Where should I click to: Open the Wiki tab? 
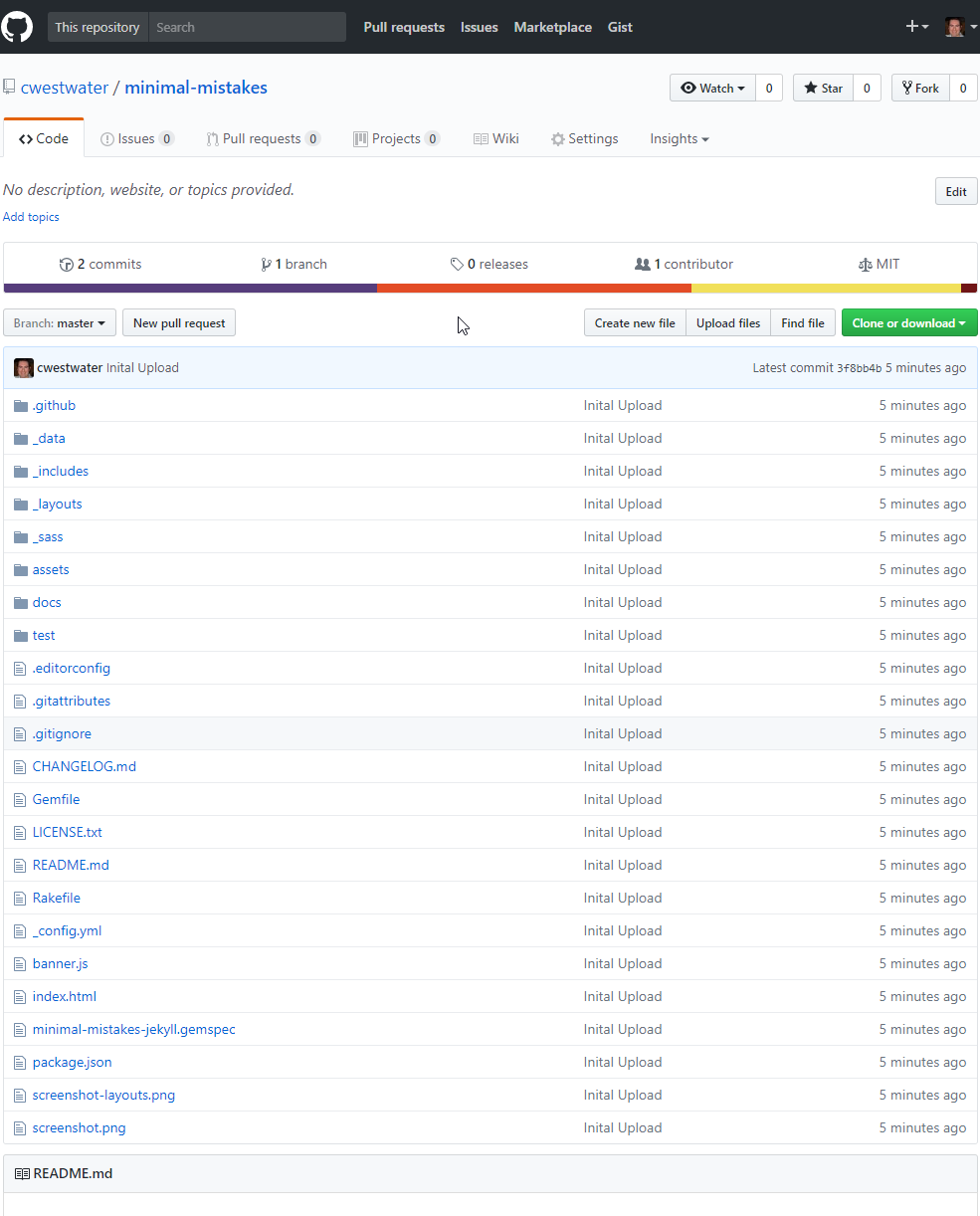[495, 139]
